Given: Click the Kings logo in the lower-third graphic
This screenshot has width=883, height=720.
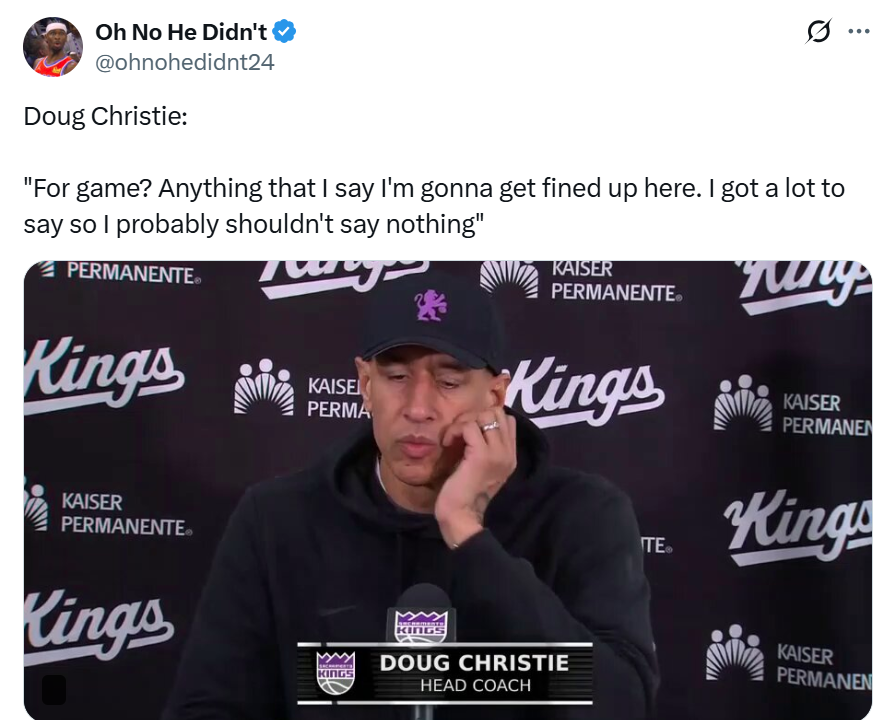Looking at the screenshot, I should (335, 673).
